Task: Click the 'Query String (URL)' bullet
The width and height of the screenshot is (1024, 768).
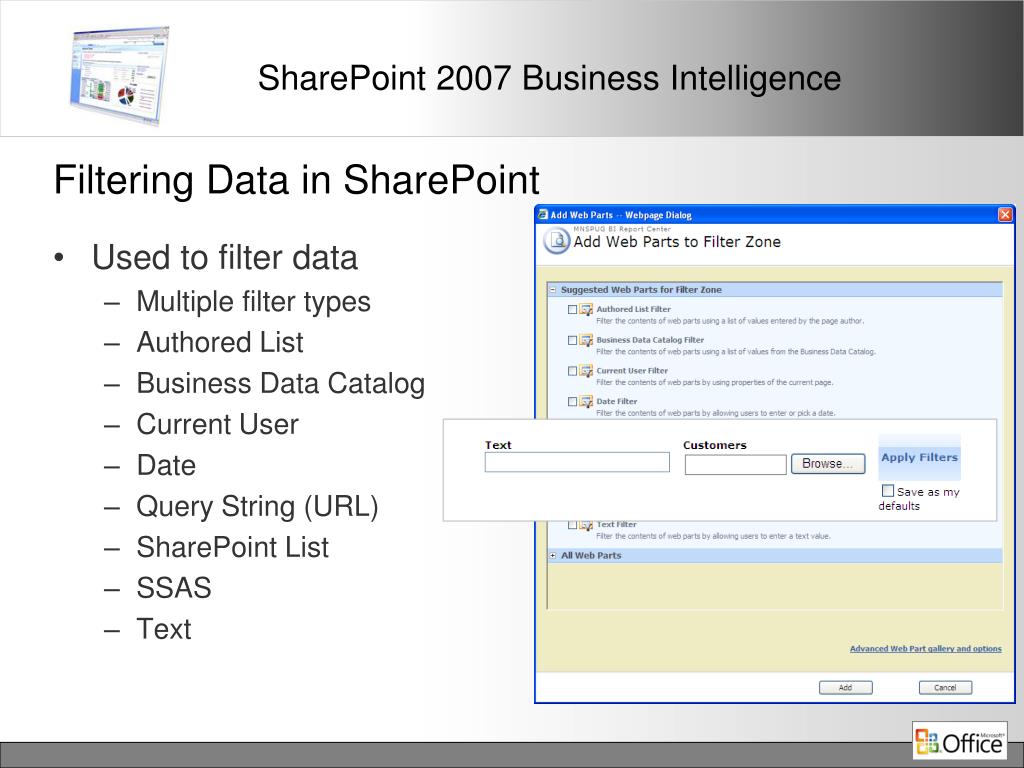Action: (x=257, y=506)
